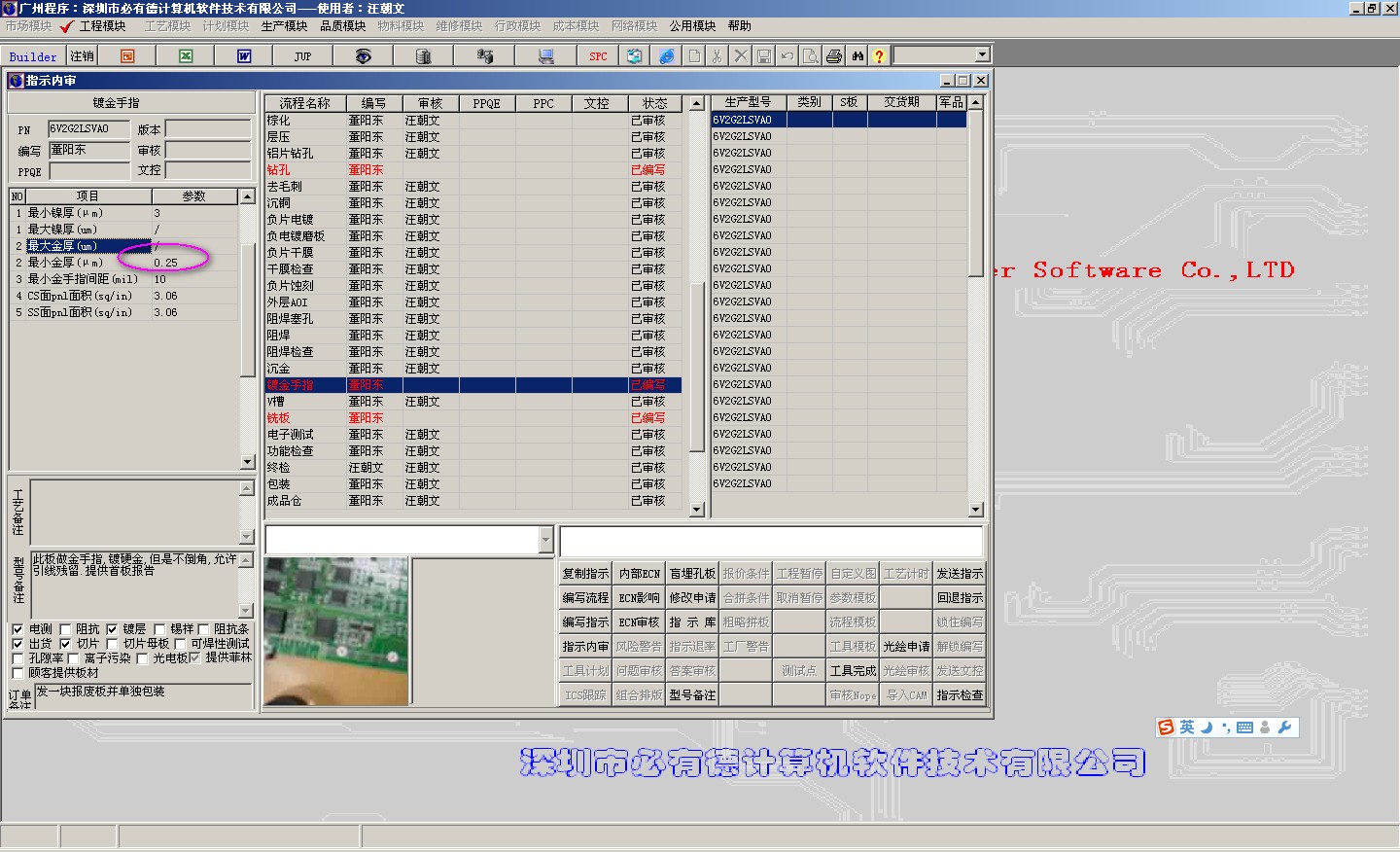Launch the Excel icon in the toolbar
The height and width of the screenshot is (852, 1400).
pyautogui.click(x=186, y=56)
